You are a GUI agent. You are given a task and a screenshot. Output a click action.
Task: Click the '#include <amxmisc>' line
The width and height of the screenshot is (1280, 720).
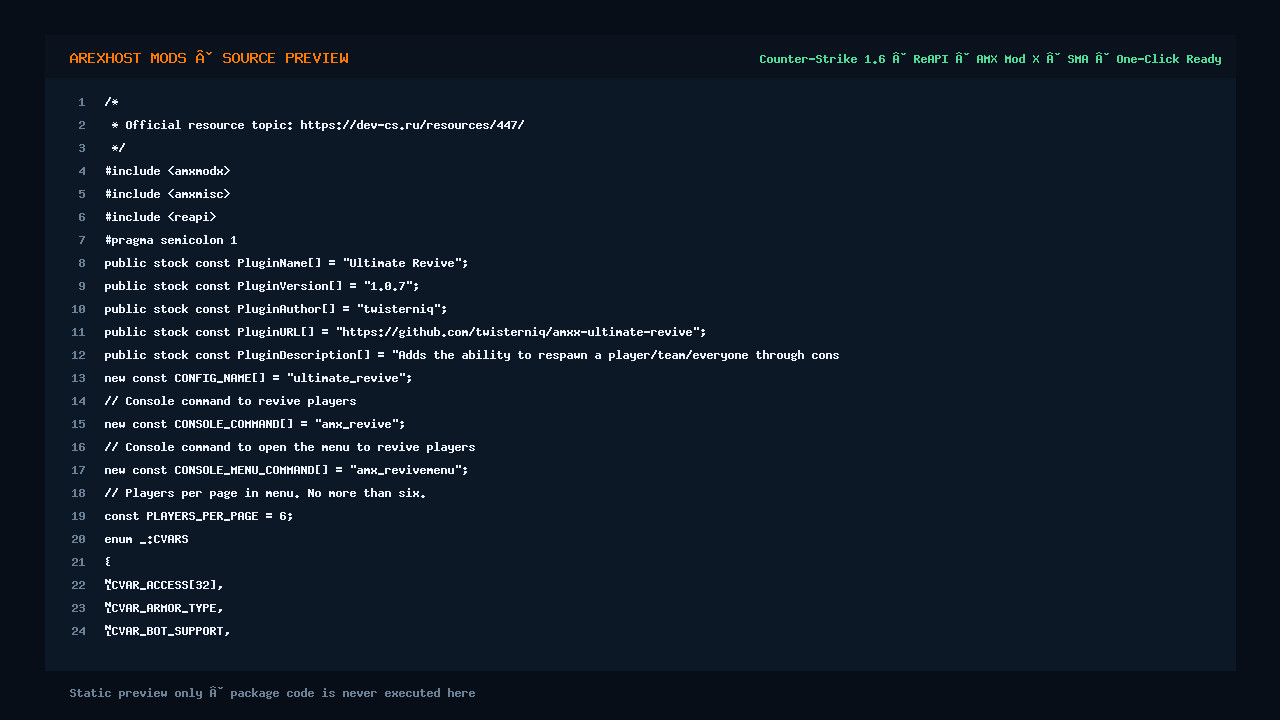click(167, 194)
